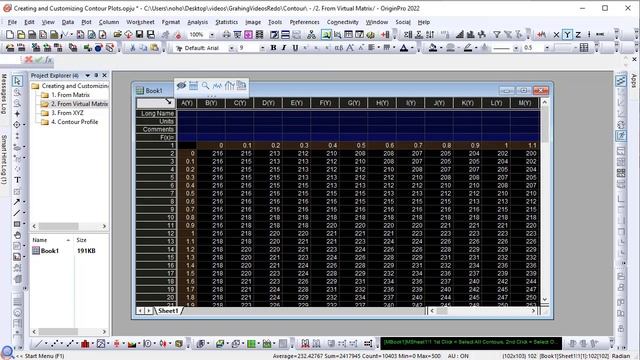640x360 pixels.
Task: Select the Text tool (T)
Action: 17,180
